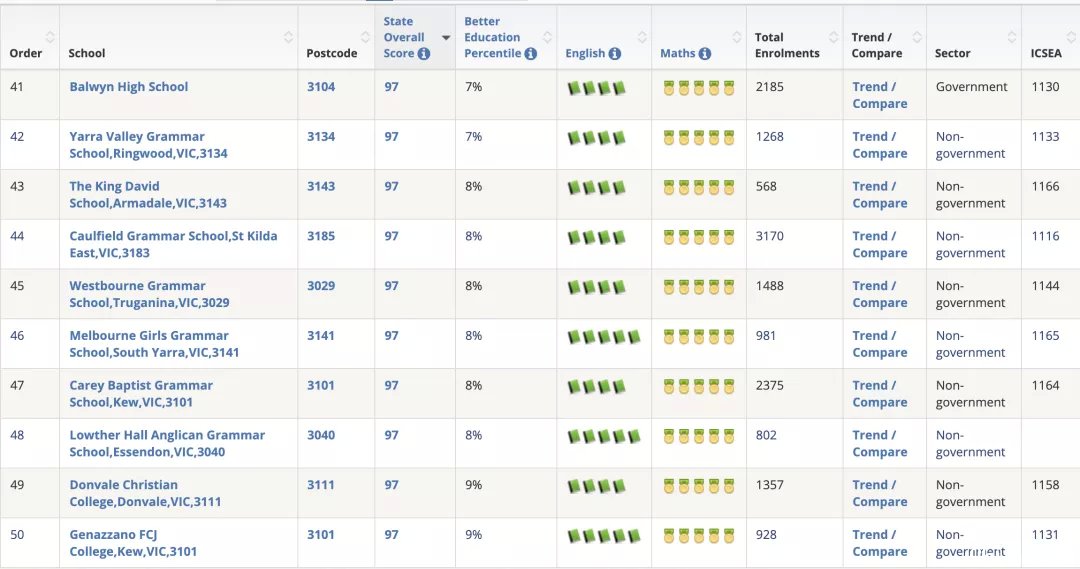Click English book rating for Westbourne Grammar row
This screenshot has height=569, width=1080.
click(x=596, y=287)
